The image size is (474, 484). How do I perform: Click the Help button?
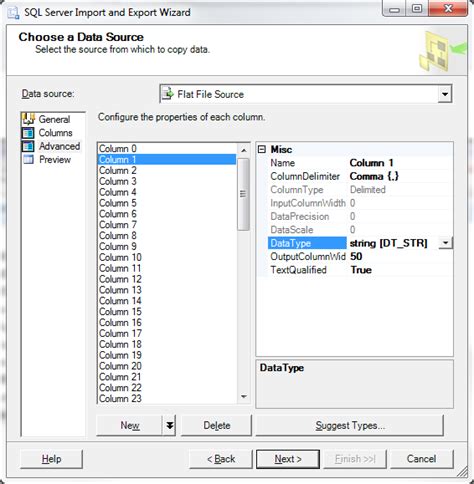51,459
